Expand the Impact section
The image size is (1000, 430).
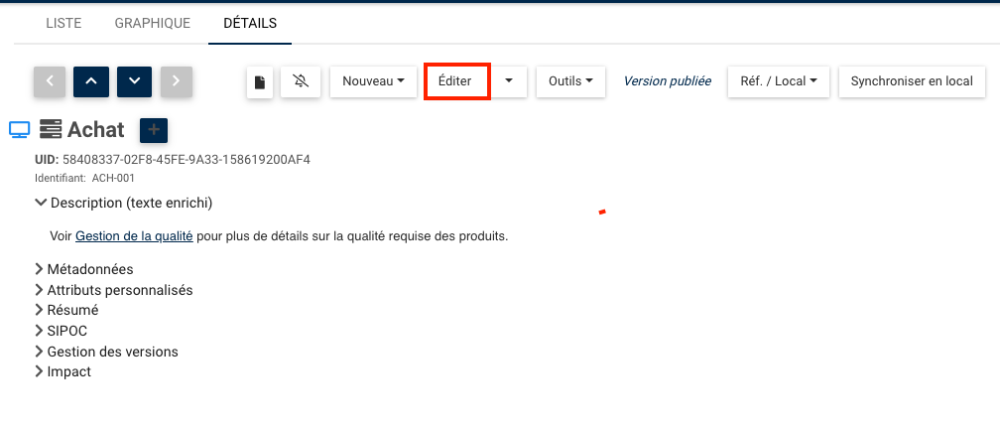[x=63, y=371]
